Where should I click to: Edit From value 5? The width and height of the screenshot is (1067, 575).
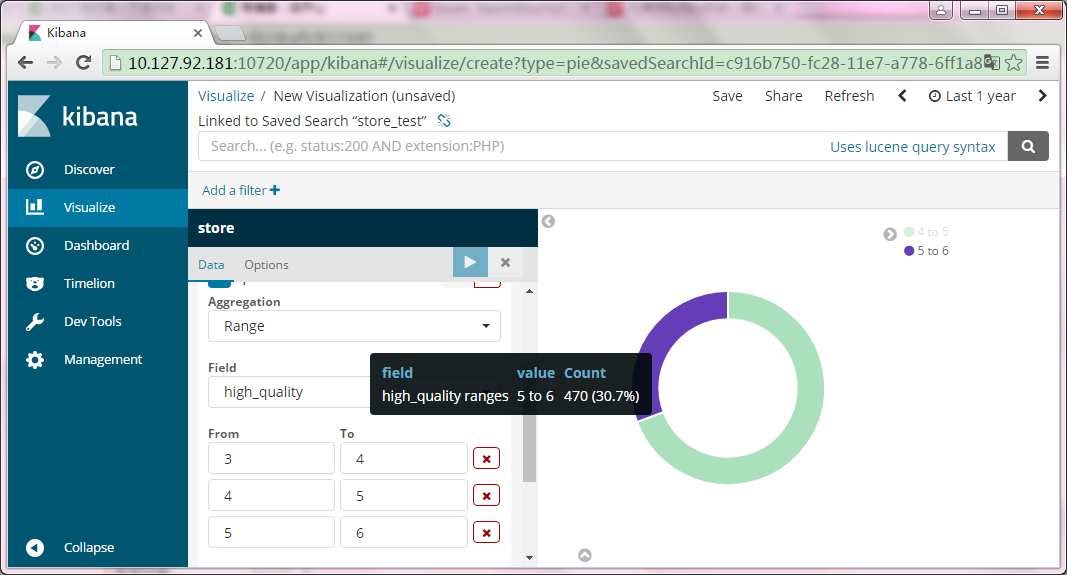pos(271,532)
